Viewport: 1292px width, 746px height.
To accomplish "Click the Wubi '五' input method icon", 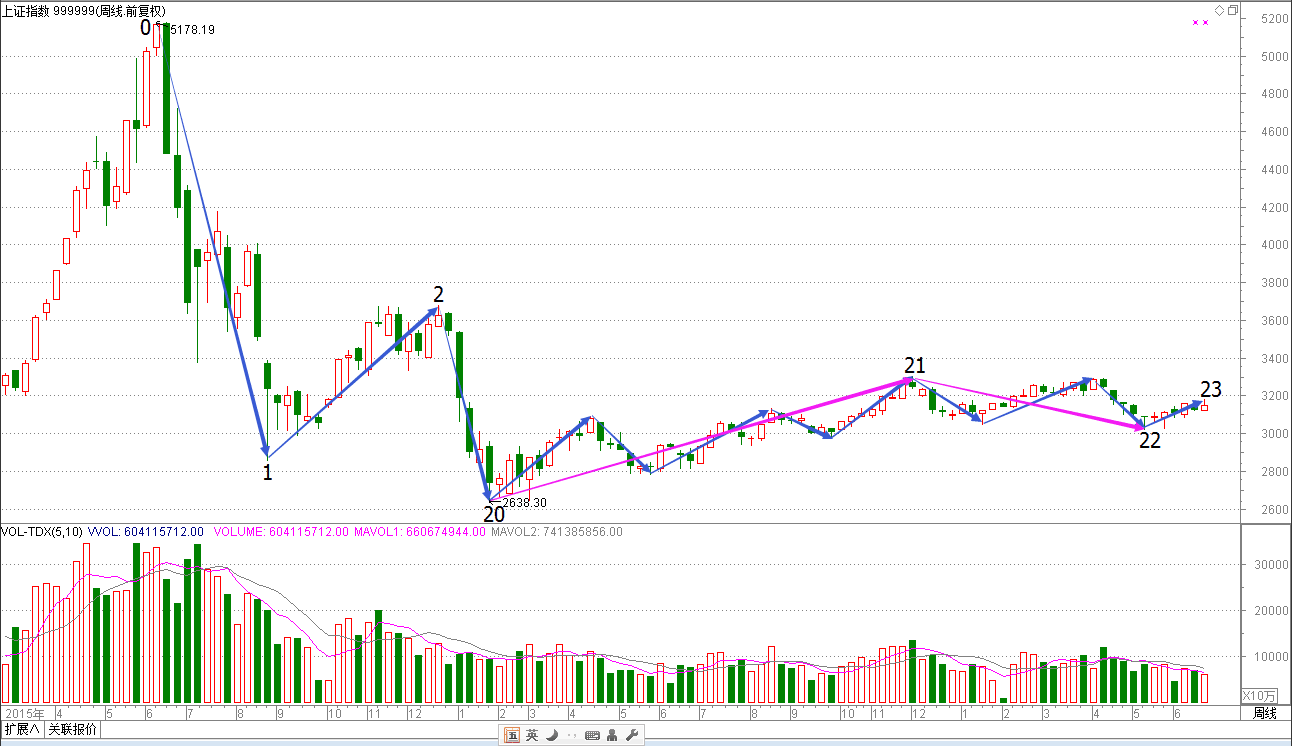I will [512, 735].
